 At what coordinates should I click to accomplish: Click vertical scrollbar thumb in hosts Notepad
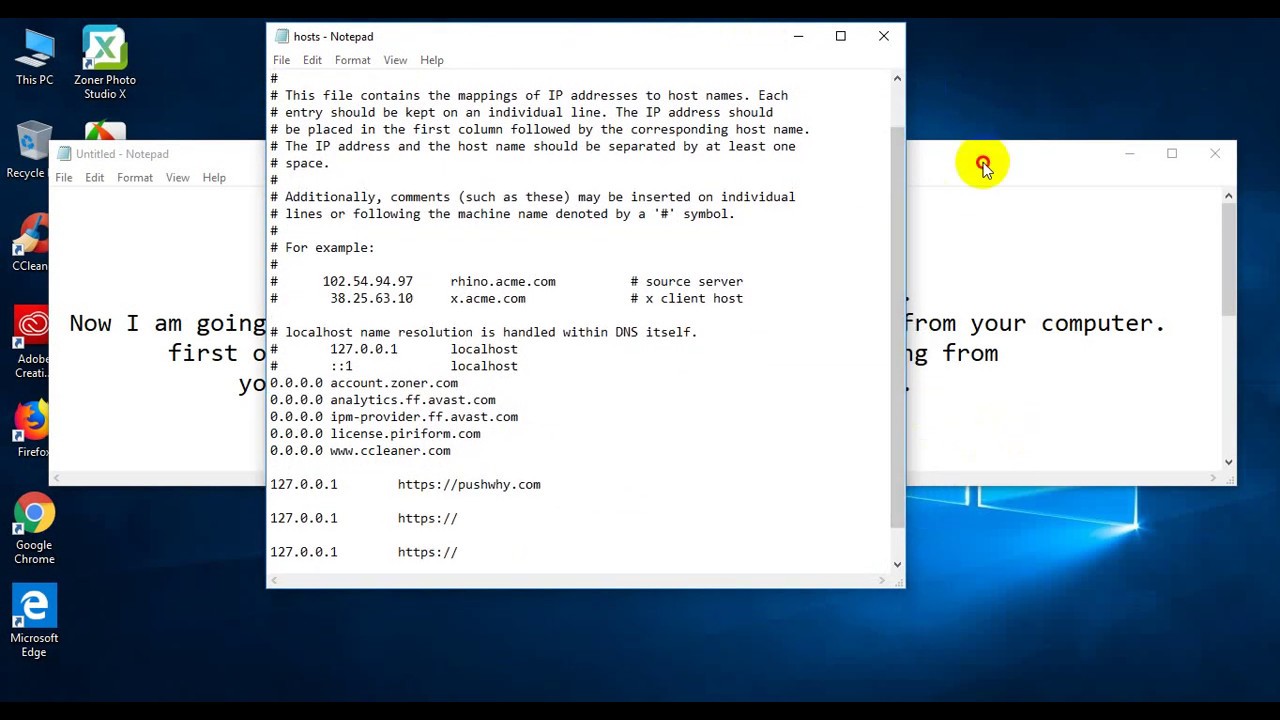click(x=897, y=327)
